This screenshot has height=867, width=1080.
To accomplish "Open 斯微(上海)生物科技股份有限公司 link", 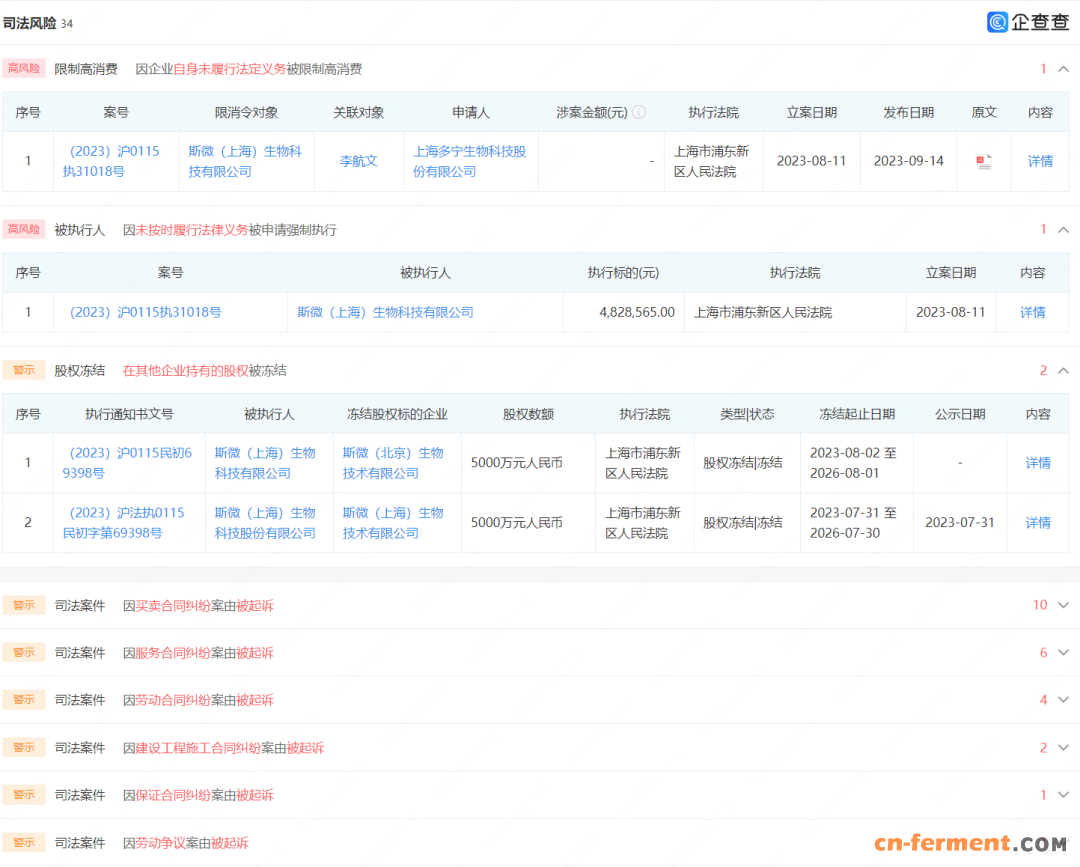I will [265, 523].
